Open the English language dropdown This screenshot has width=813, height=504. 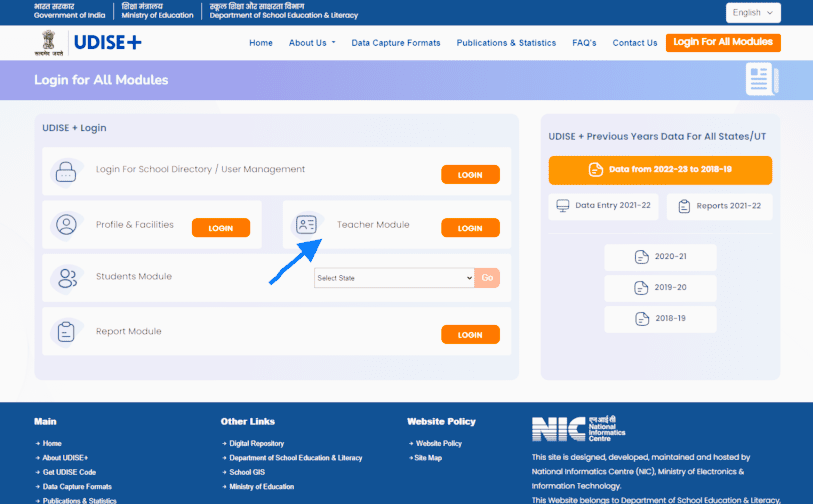753,13
